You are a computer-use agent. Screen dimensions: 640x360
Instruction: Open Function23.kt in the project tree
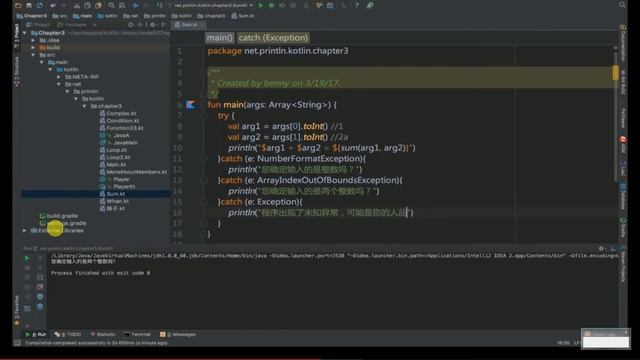click(x=121, y=128)
